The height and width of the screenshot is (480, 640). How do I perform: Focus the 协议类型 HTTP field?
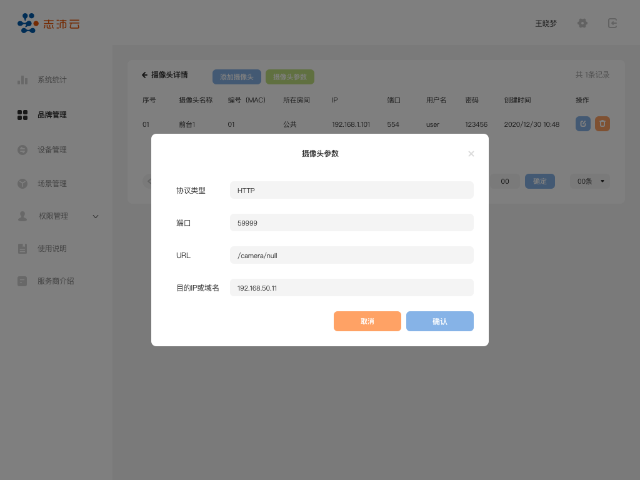[352, 190]
